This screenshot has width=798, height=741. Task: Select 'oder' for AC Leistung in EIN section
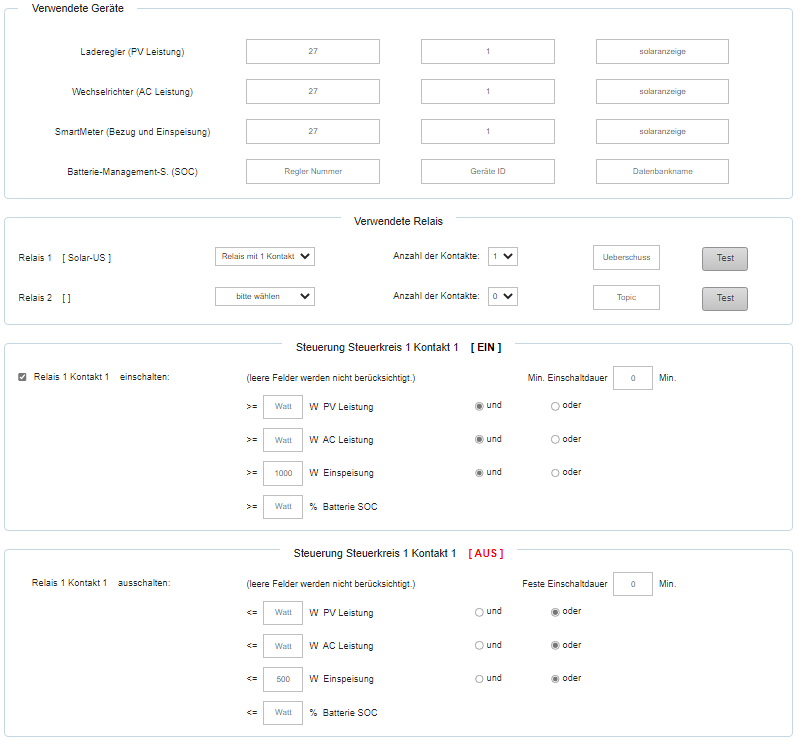[555, 440]
